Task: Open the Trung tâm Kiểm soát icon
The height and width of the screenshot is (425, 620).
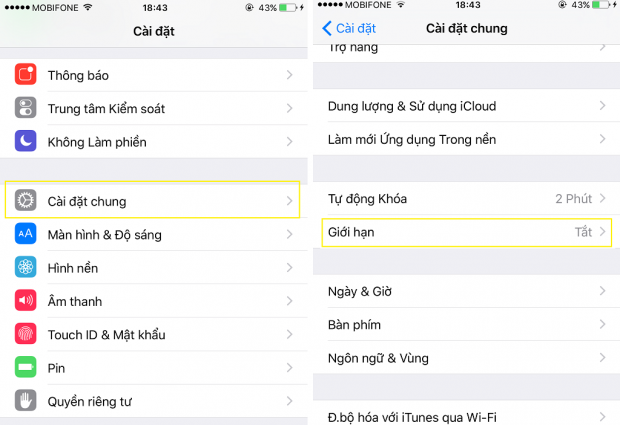Action: [25, 108]
